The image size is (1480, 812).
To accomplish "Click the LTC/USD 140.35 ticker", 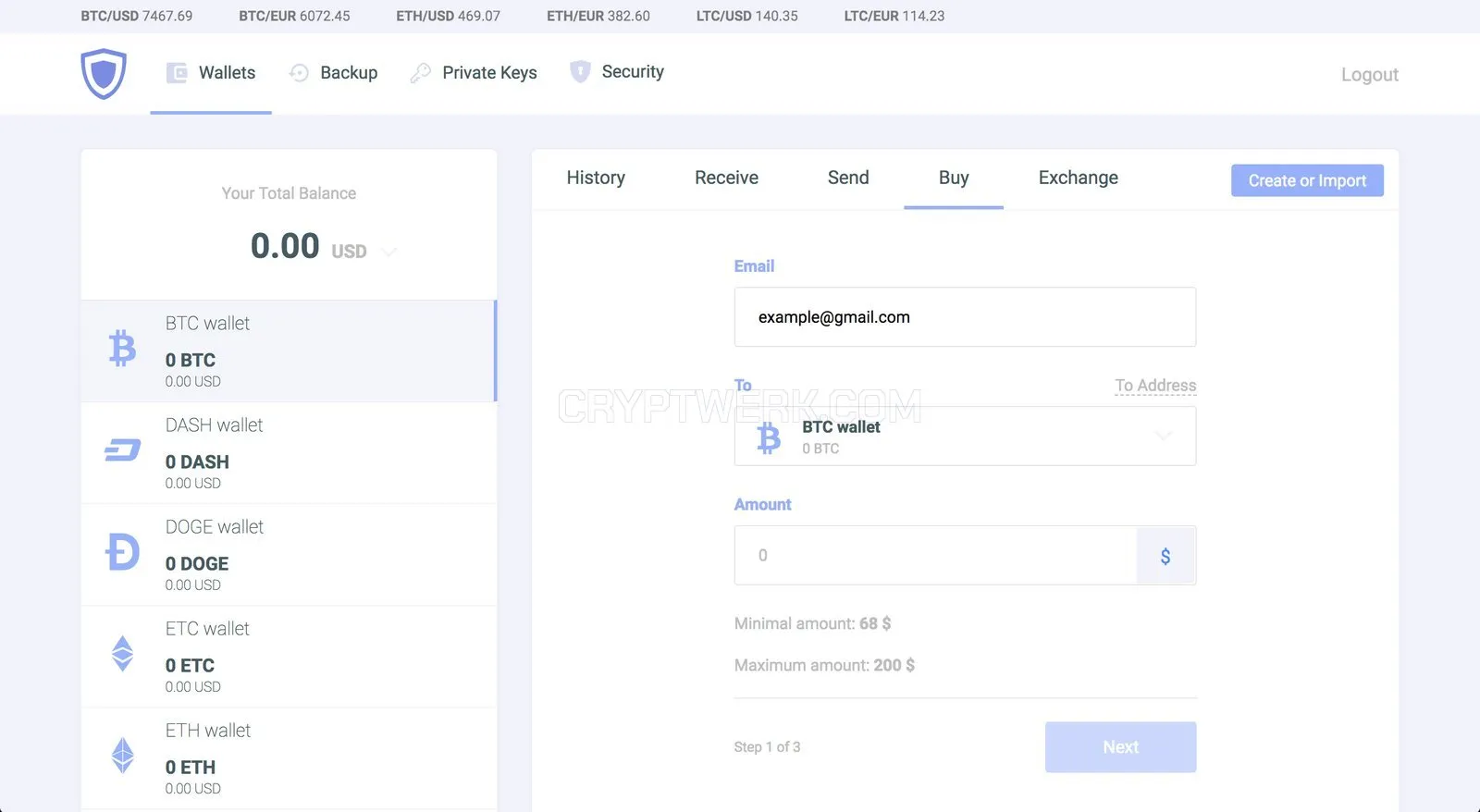I will [x=746, y=16].
